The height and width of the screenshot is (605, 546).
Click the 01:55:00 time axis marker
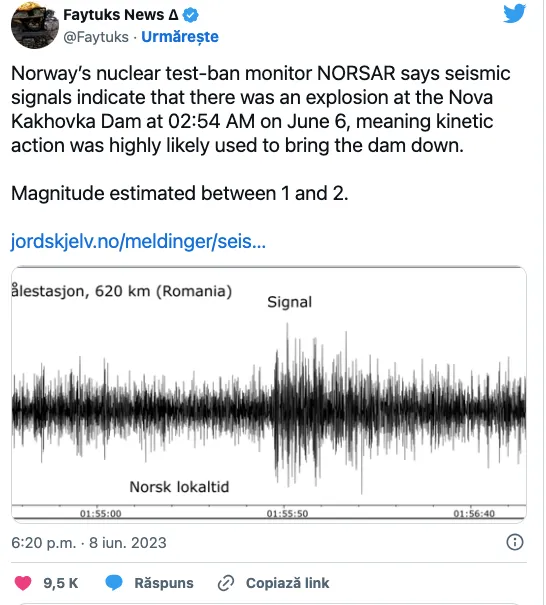point(101,514)
